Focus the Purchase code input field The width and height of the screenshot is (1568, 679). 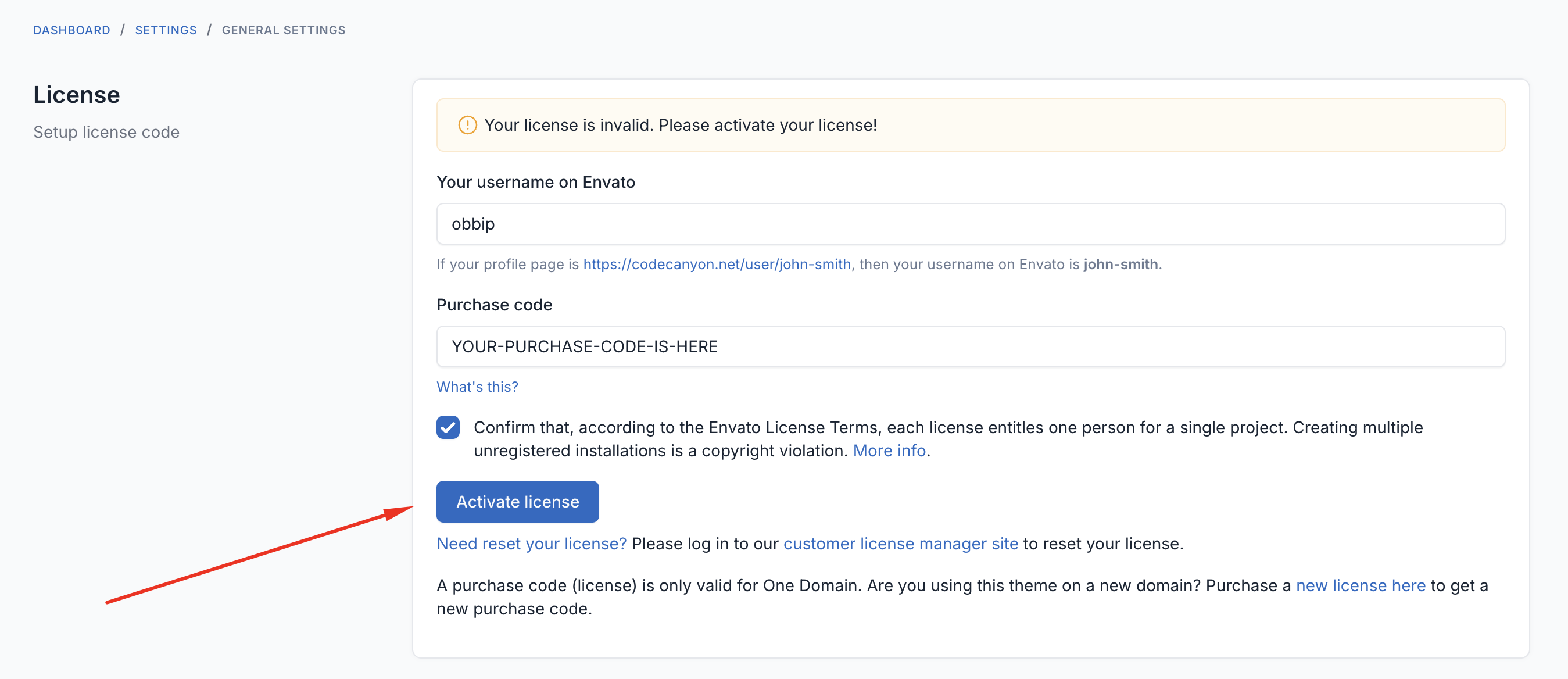[x=970, y=346]
